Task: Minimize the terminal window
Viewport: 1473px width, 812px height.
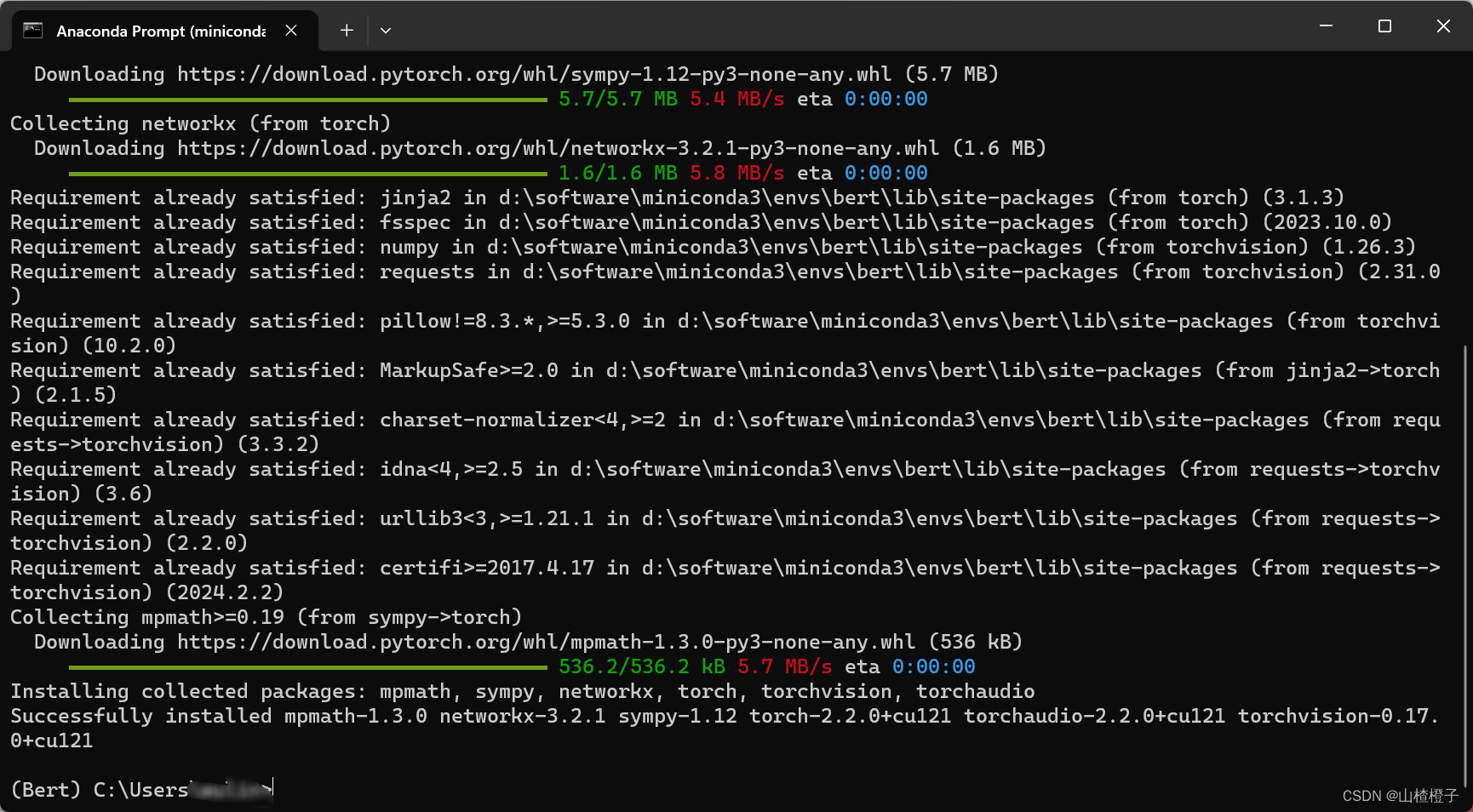Action: click(1326, 26)
